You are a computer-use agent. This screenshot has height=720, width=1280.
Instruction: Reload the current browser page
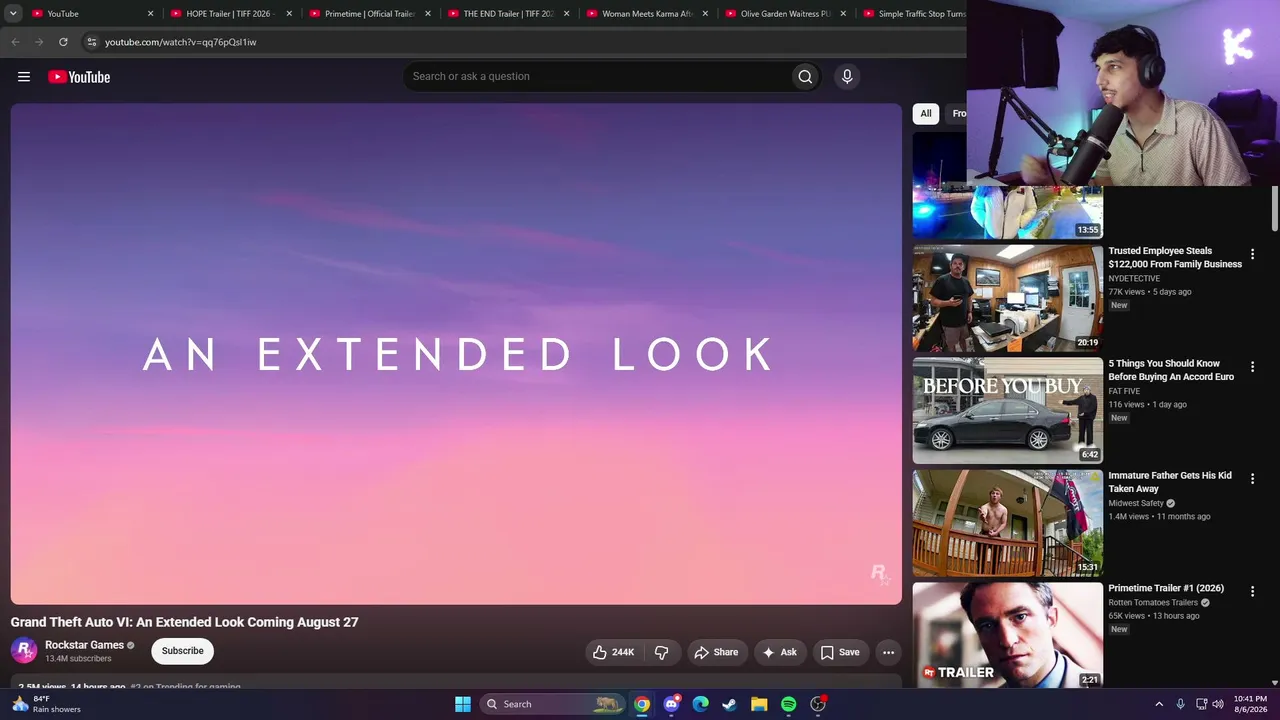[63, 42]
